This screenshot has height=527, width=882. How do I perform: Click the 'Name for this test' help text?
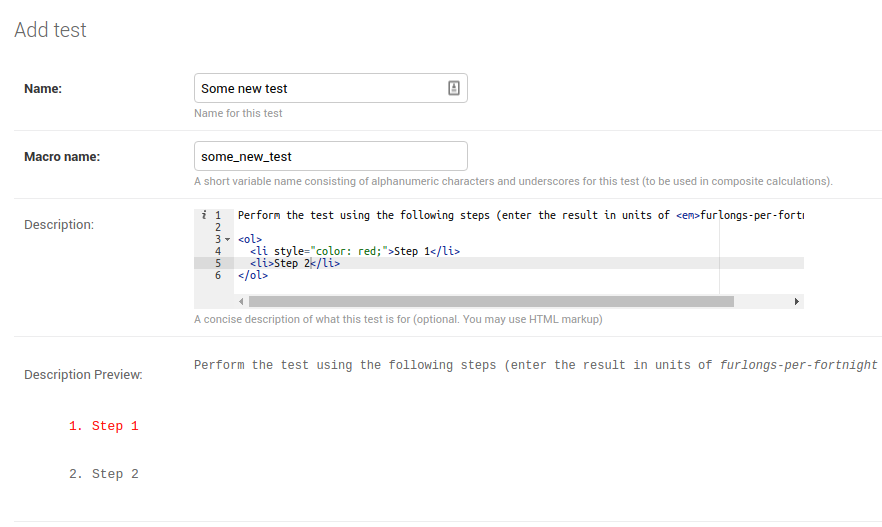[238, 114]
